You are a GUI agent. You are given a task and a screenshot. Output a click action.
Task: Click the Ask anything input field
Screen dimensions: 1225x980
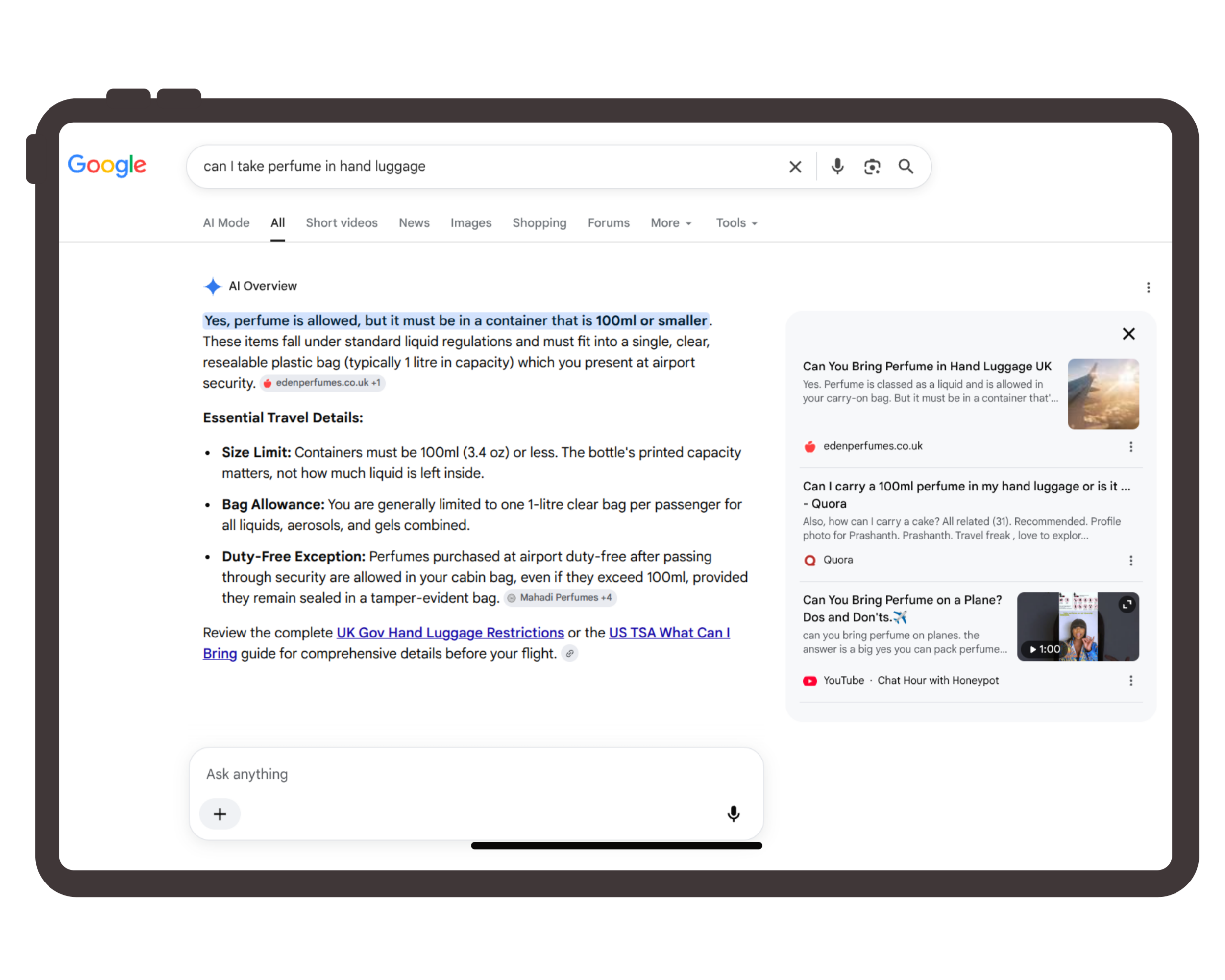(x=476, y=774)
